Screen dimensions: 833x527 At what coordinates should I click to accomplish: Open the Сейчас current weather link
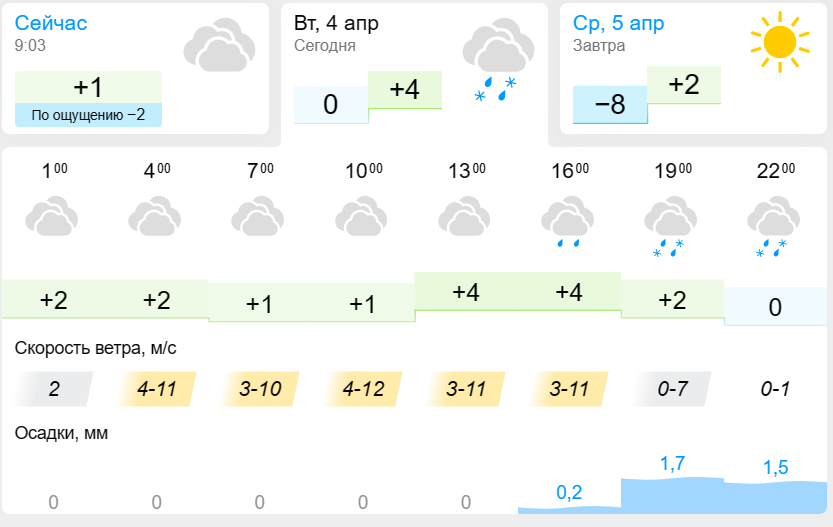tap(50, 23)
